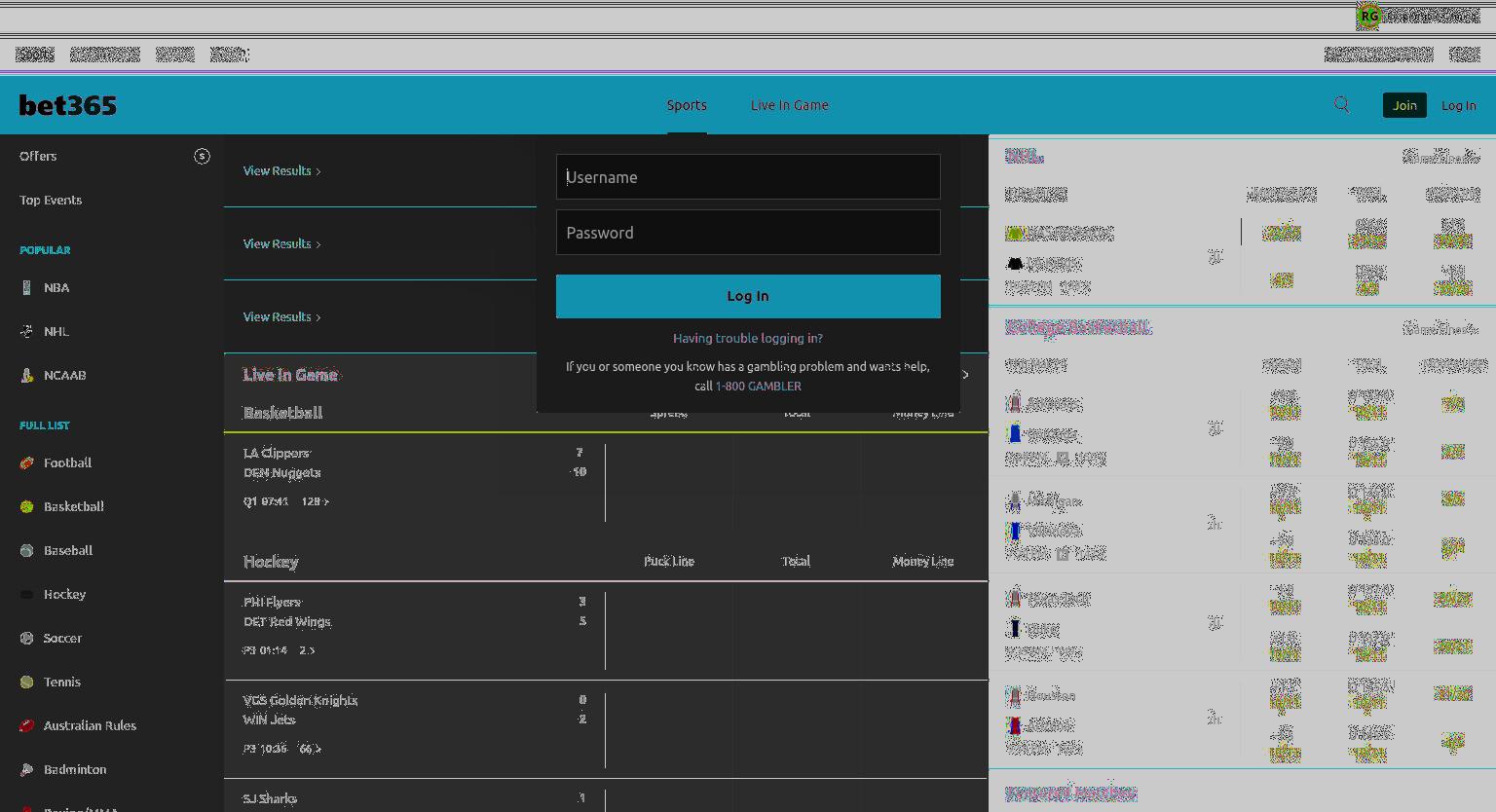Click the Arizona red jersey icon

point(1015,725)
